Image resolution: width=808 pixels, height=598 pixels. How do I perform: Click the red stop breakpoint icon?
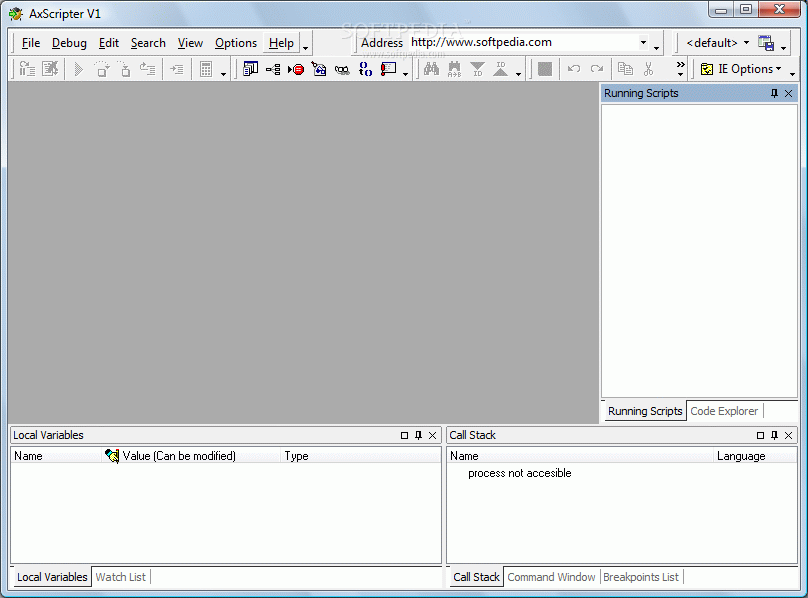coord(296,70)
